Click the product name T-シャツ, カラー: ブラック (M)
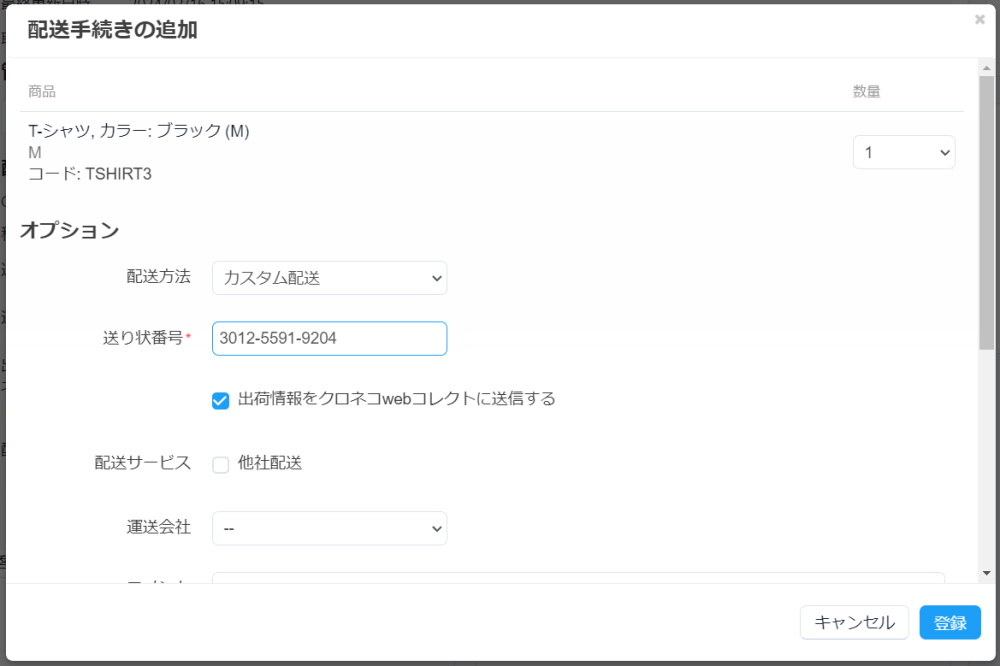1000x666 pixels. click(138, 131)
